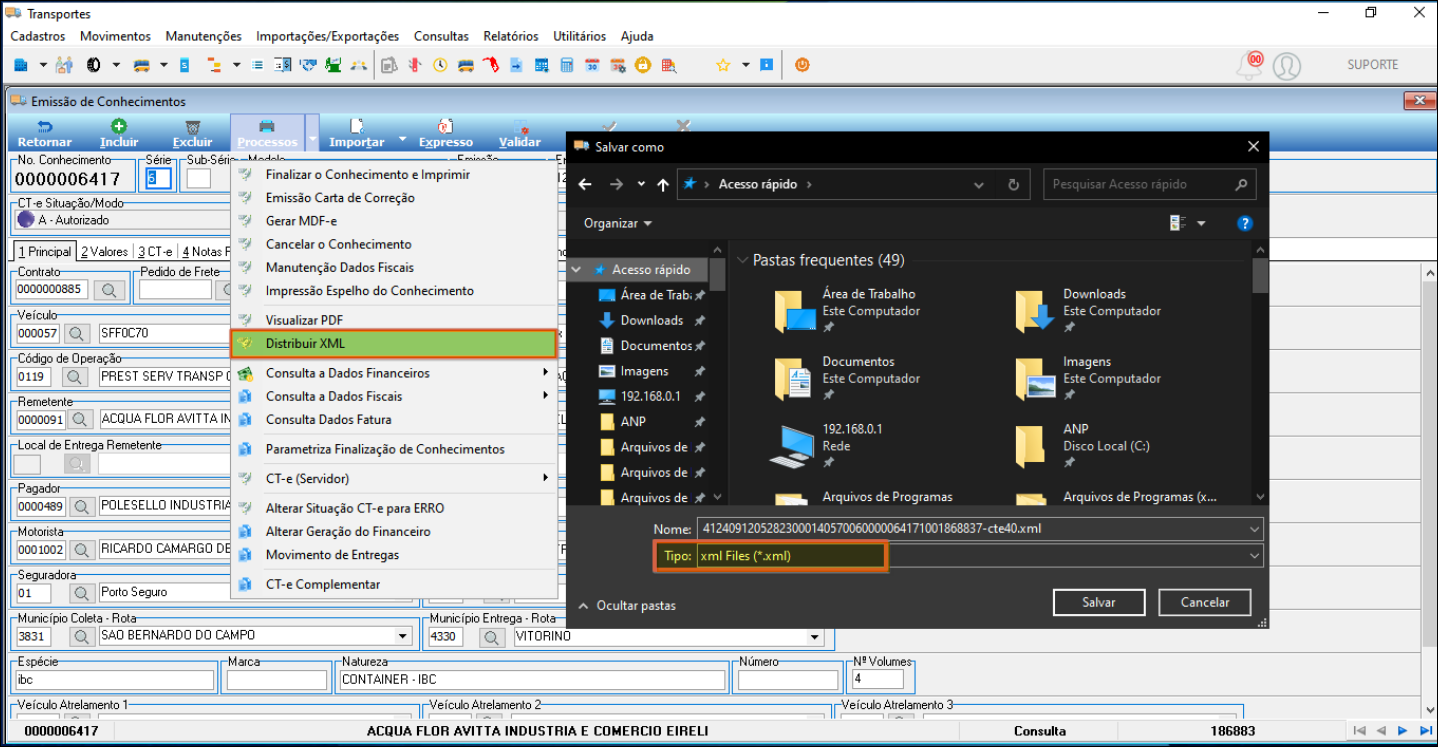Open the fuel pump nozzle toolbar icon

click(x=491, y=65)
